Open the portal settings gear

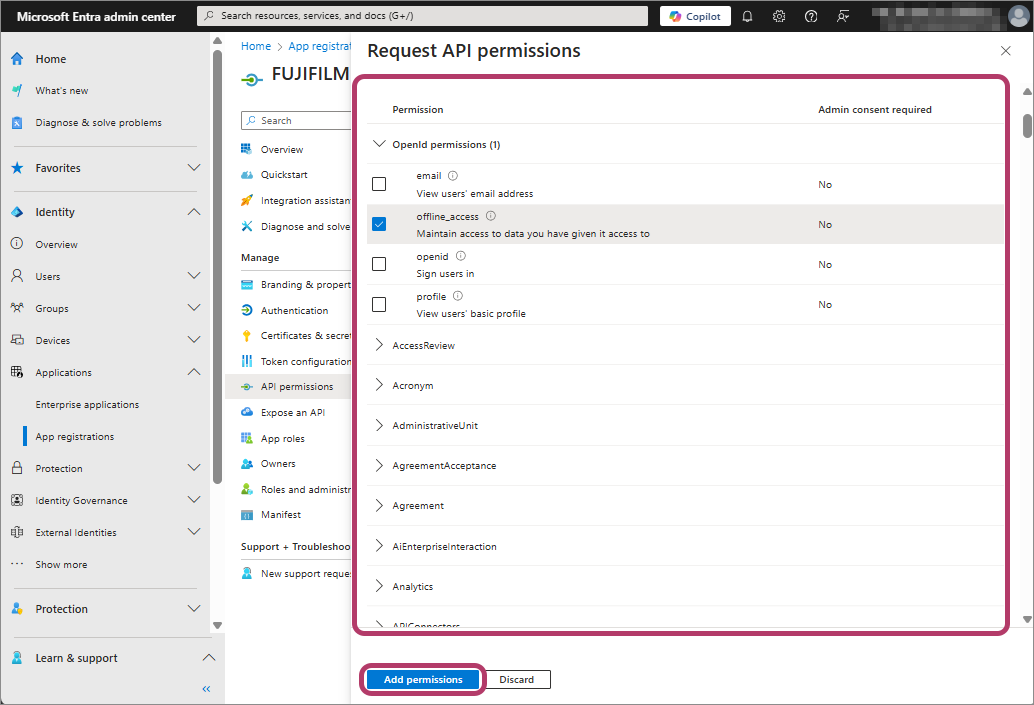(779, 16)
